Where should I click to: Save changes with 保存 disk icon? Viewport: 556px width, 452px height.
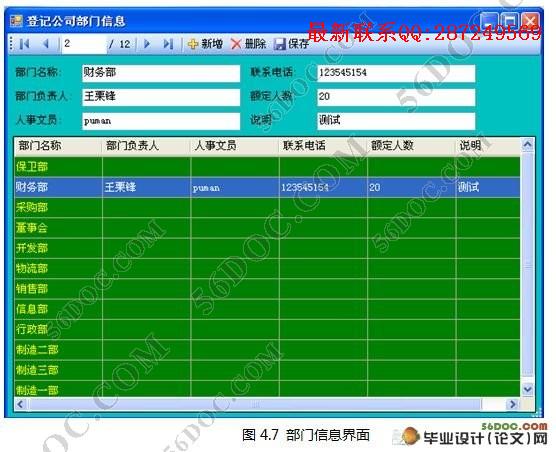click(291, 44)
